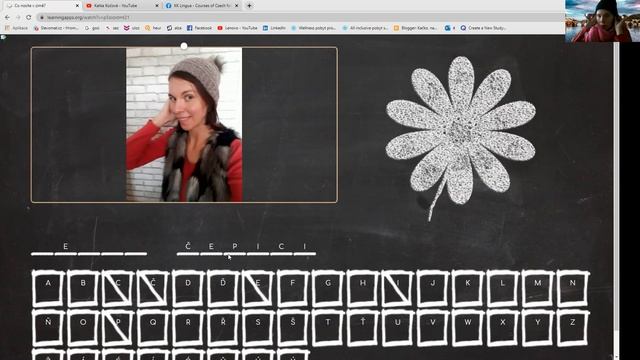
Task: Pick letter U tile
Action: [398, 328]
